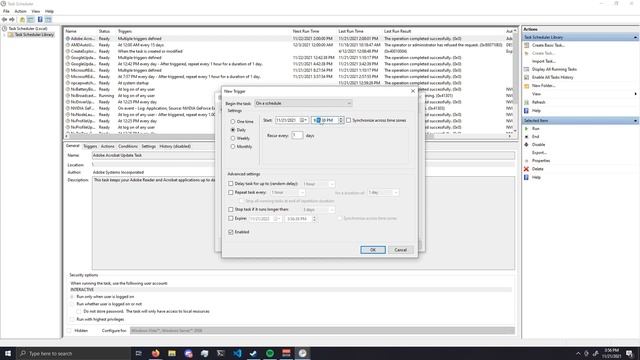Click the Forward arrow toolbar icon

(x=12, y=20)
